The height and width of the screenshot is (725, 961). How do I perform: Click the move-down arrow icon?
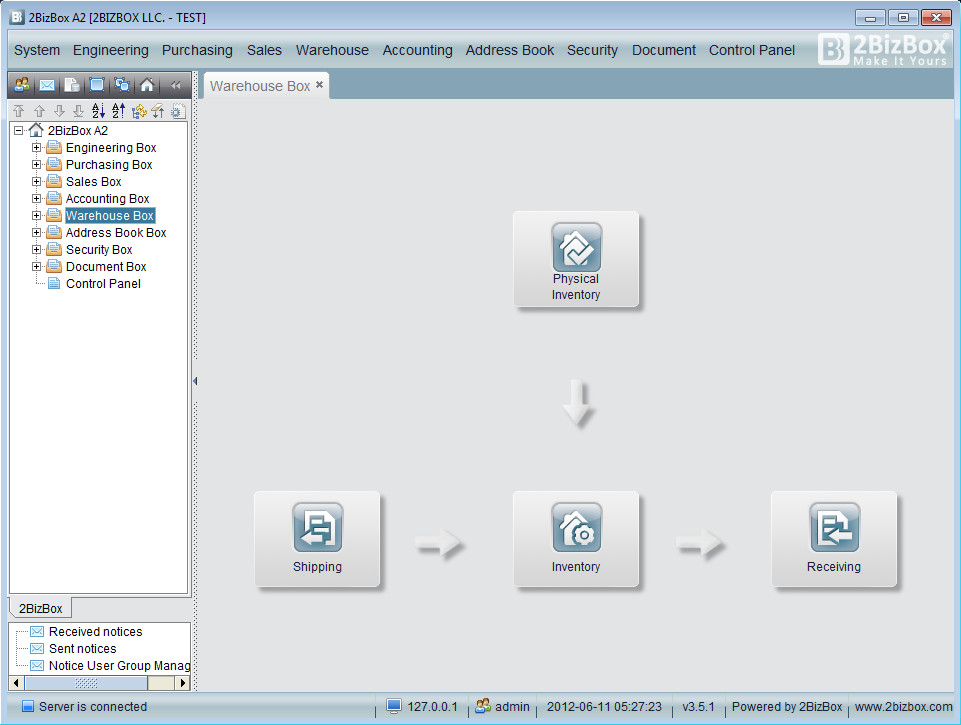59,111
